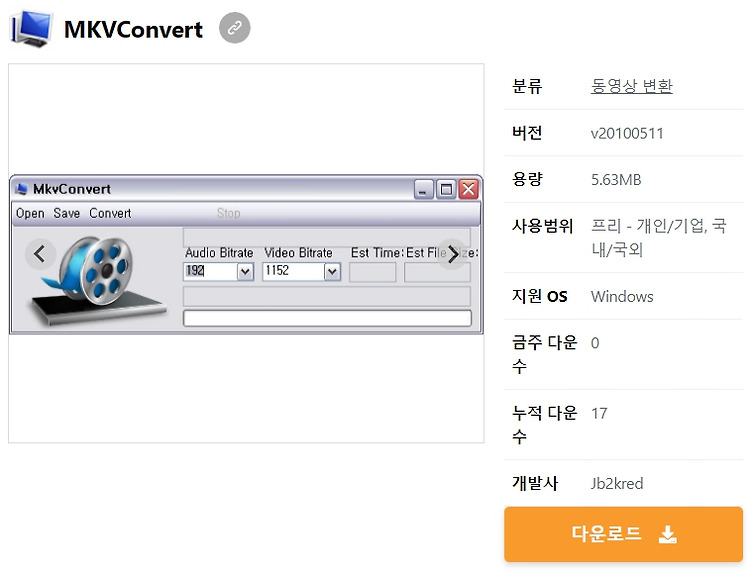Click the Est Time field box

click(x=373, y=272)
